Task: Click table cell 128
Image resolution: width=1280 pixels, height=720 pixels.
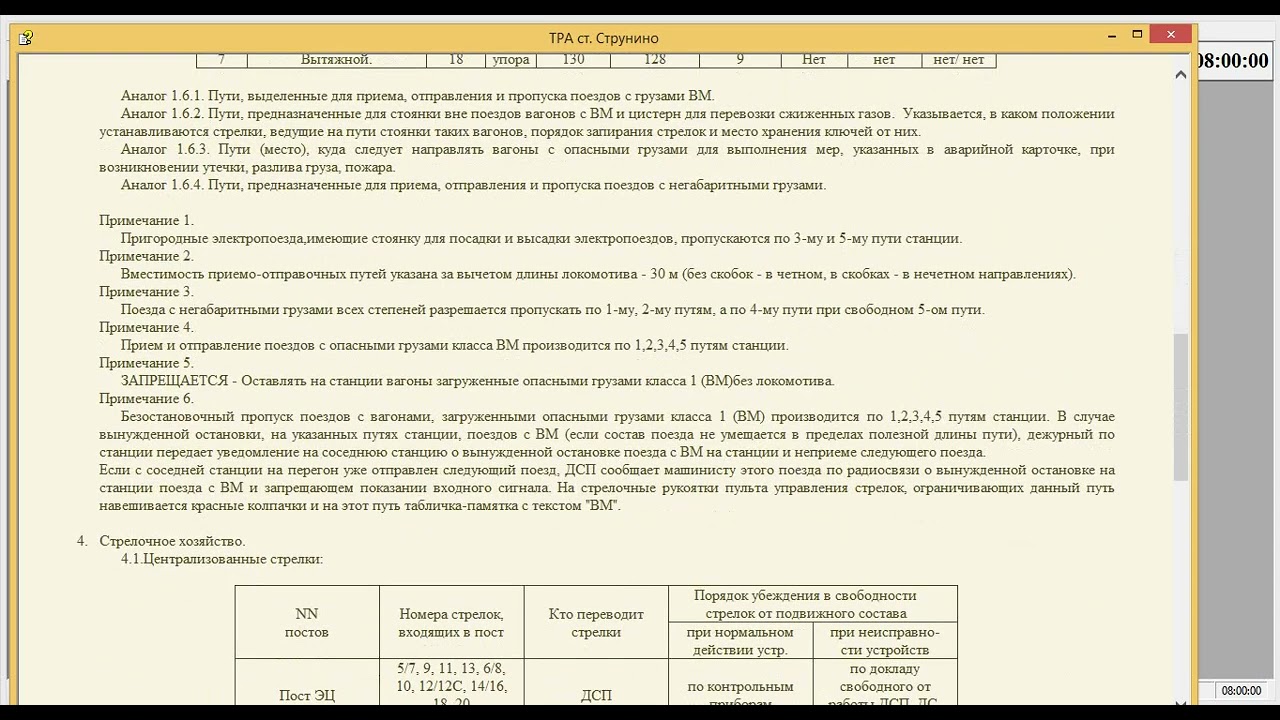Action: pyautogui.click(x=654, y=59)
